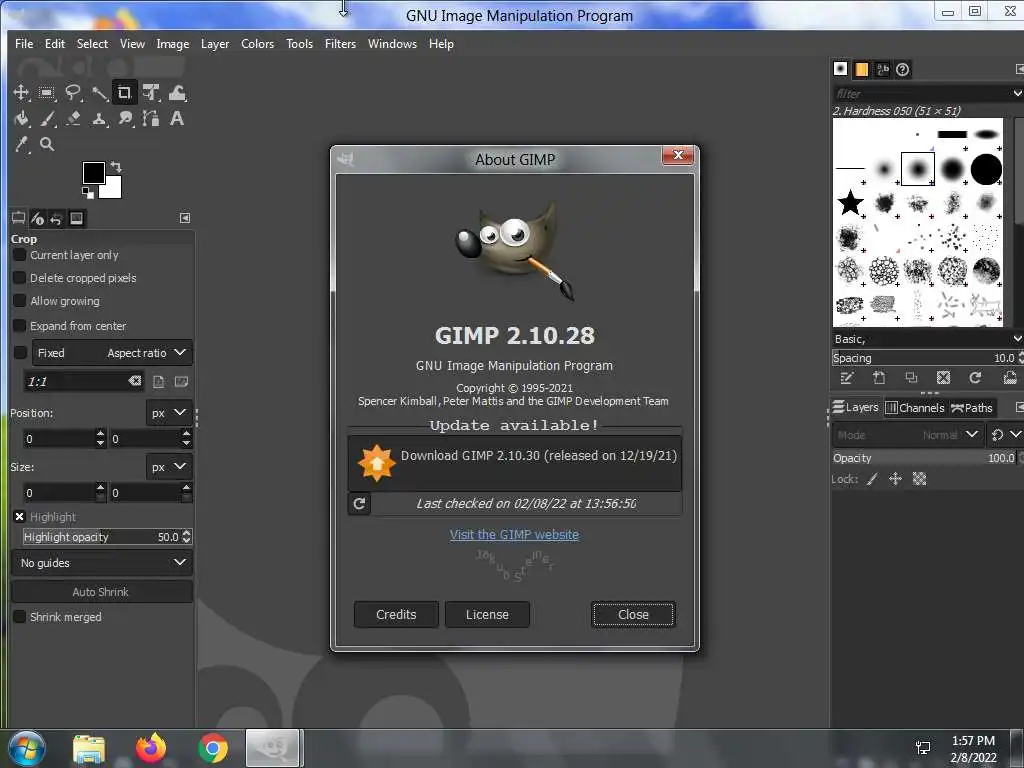Enable Expand from center checkbox
Screen dimensions: 1024x768
point(20,325)
